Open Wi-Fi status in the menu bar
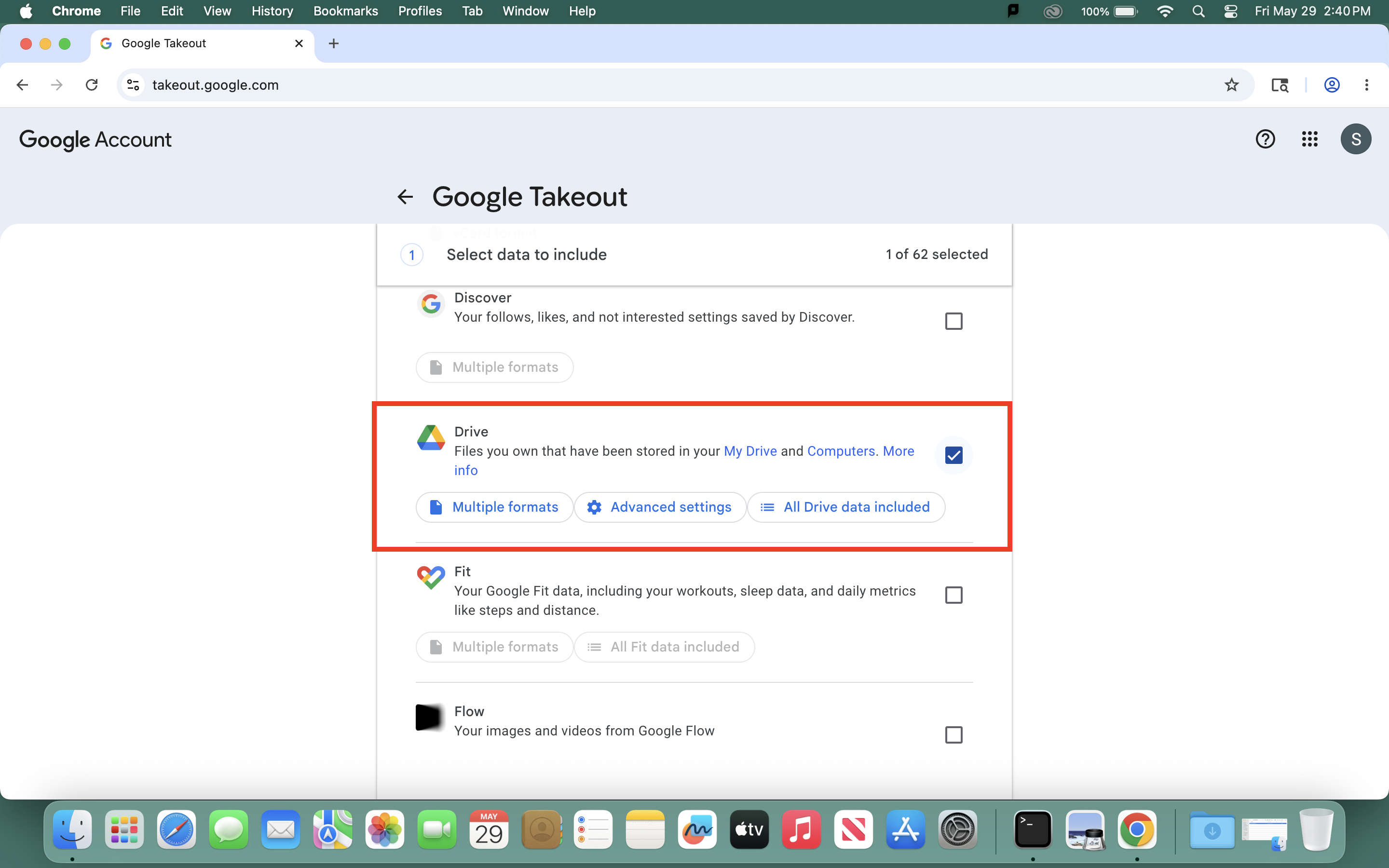This screenshot has width=1389, height=868. 1165,12
